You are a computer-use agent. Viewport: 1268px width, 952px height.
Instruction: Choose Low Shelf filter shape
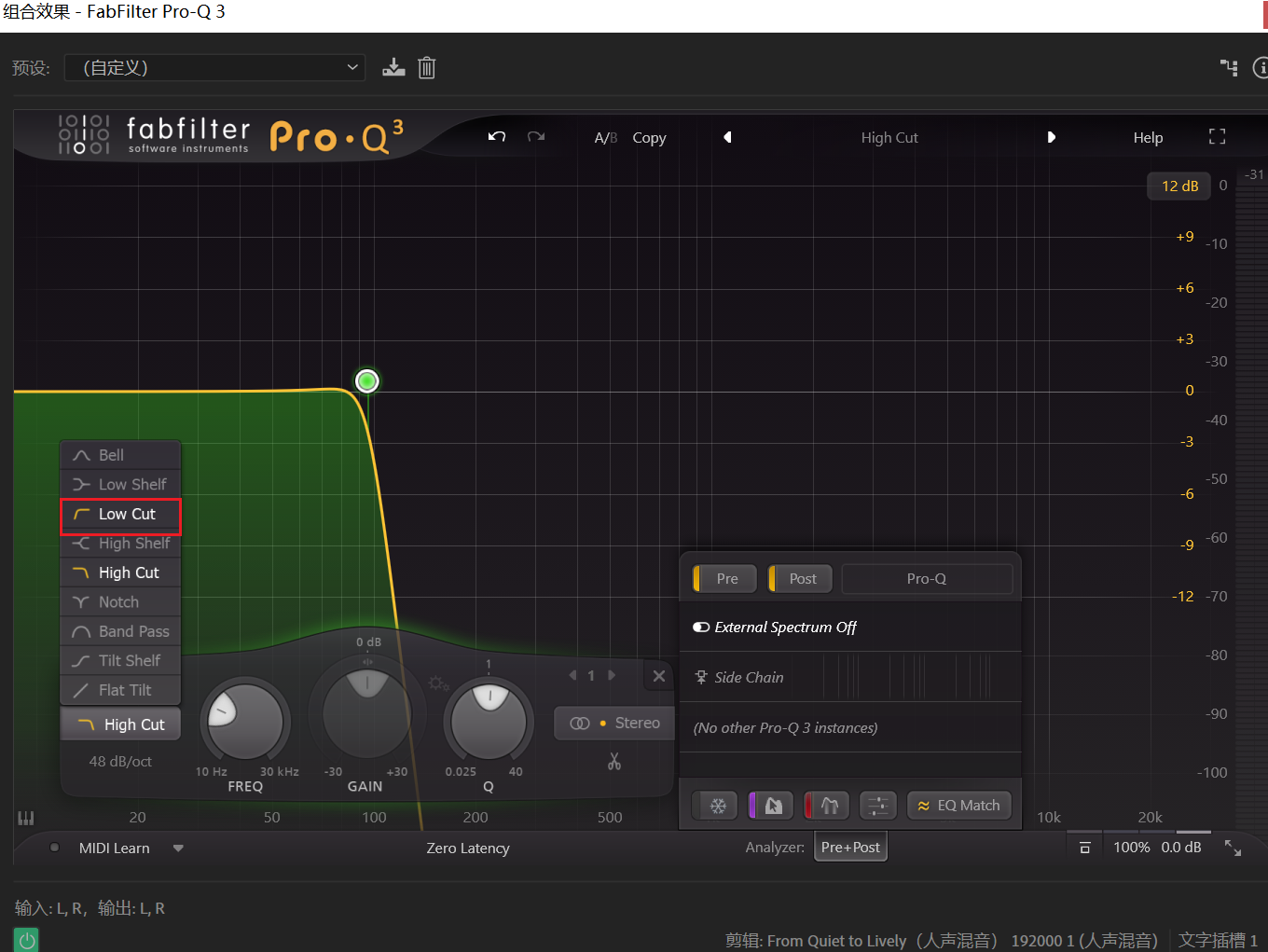pyautogui.click(x=120, y=485)
